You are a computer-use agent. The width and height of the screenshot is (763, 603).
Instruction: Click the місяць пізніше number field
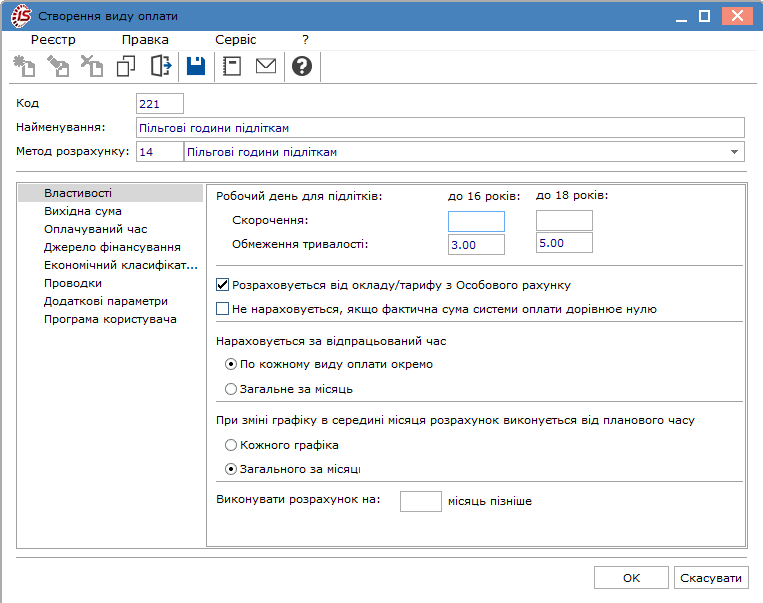(420, 501)
